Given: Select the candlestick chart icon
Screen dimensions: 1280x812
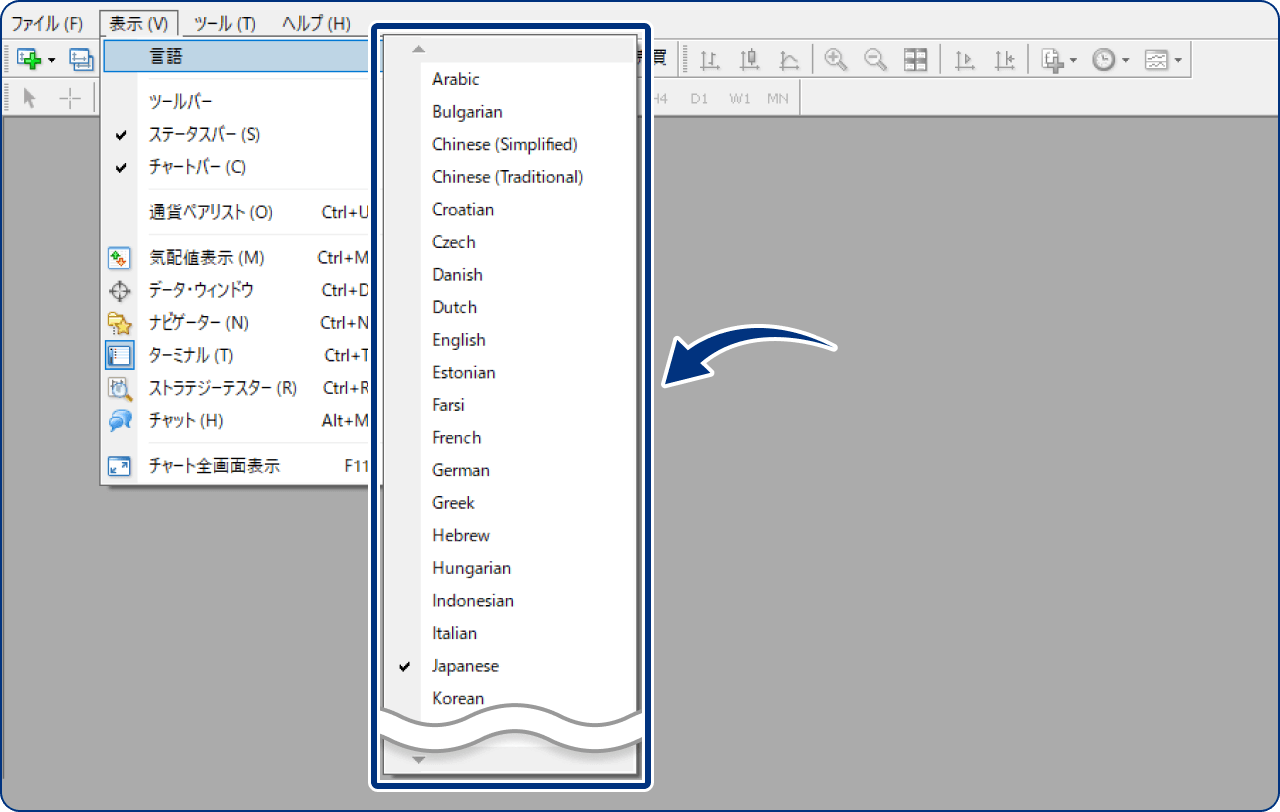Looking at the screenshot, I should 750,60.
